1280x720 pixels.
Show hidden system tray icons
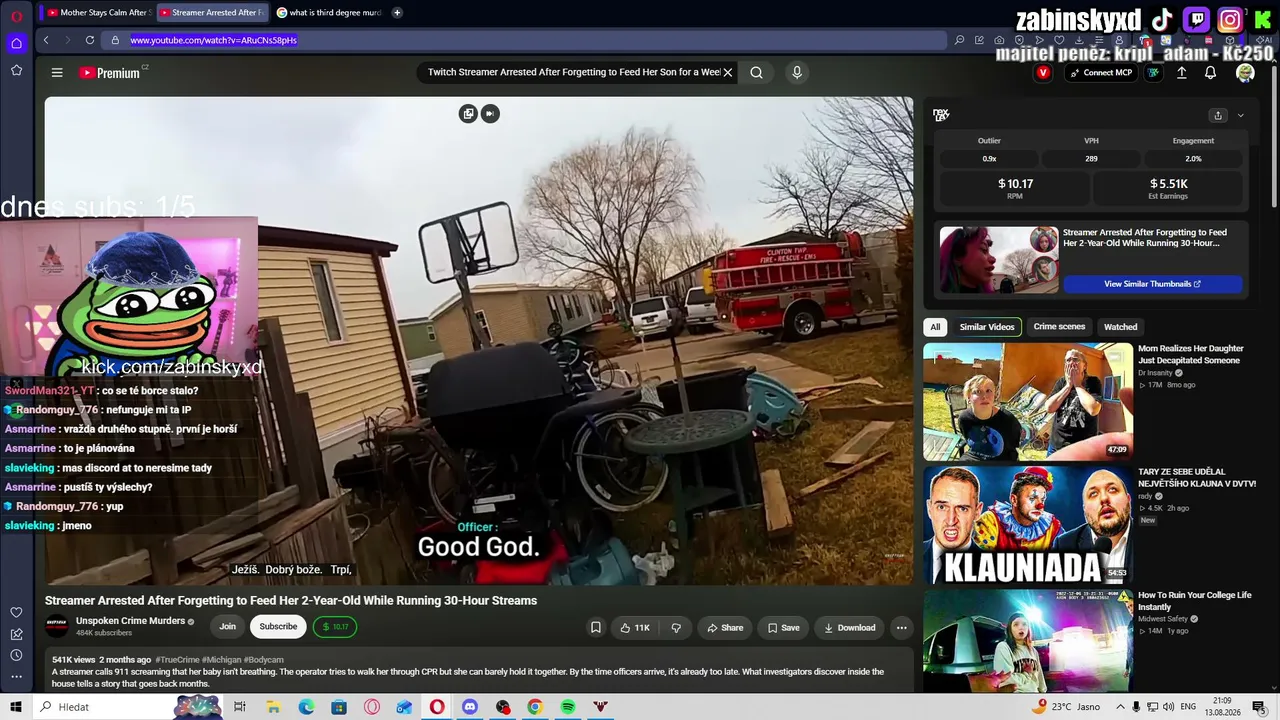tap(1120, 707)
